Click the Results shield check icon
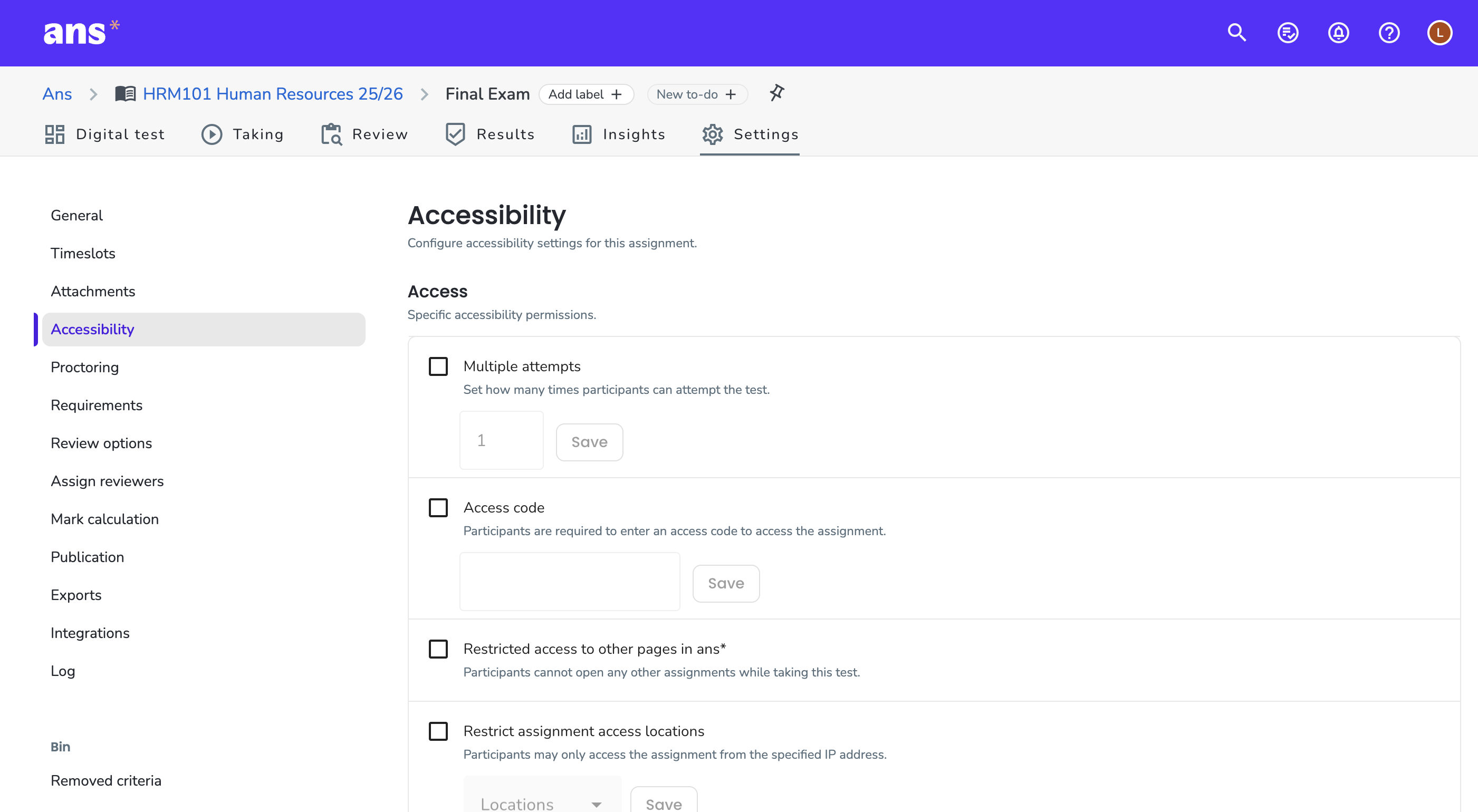The width and height of the screenshot is (1478, 812). click(x=455, y=134)
